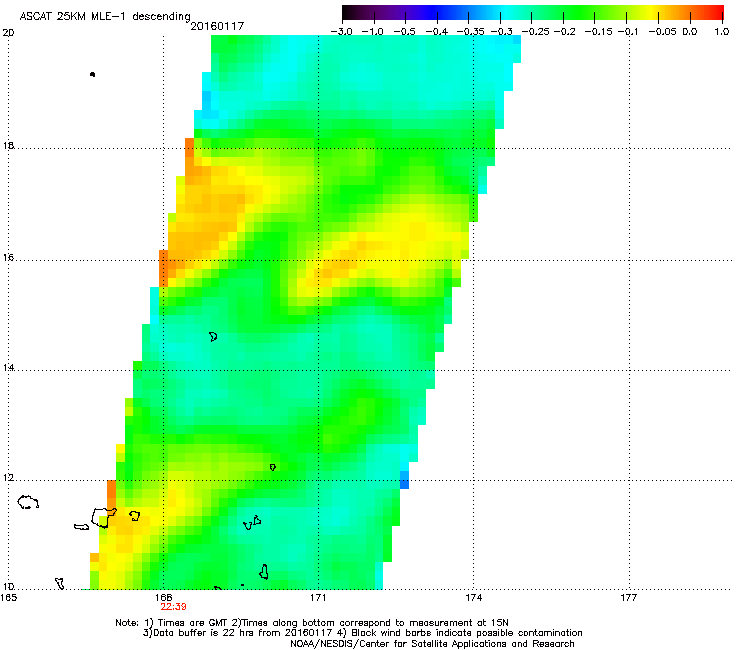The height and width of the screenshot is (650, 740).
Task: Click longitude label '165' on bottom axis
Action: point(8,598)
